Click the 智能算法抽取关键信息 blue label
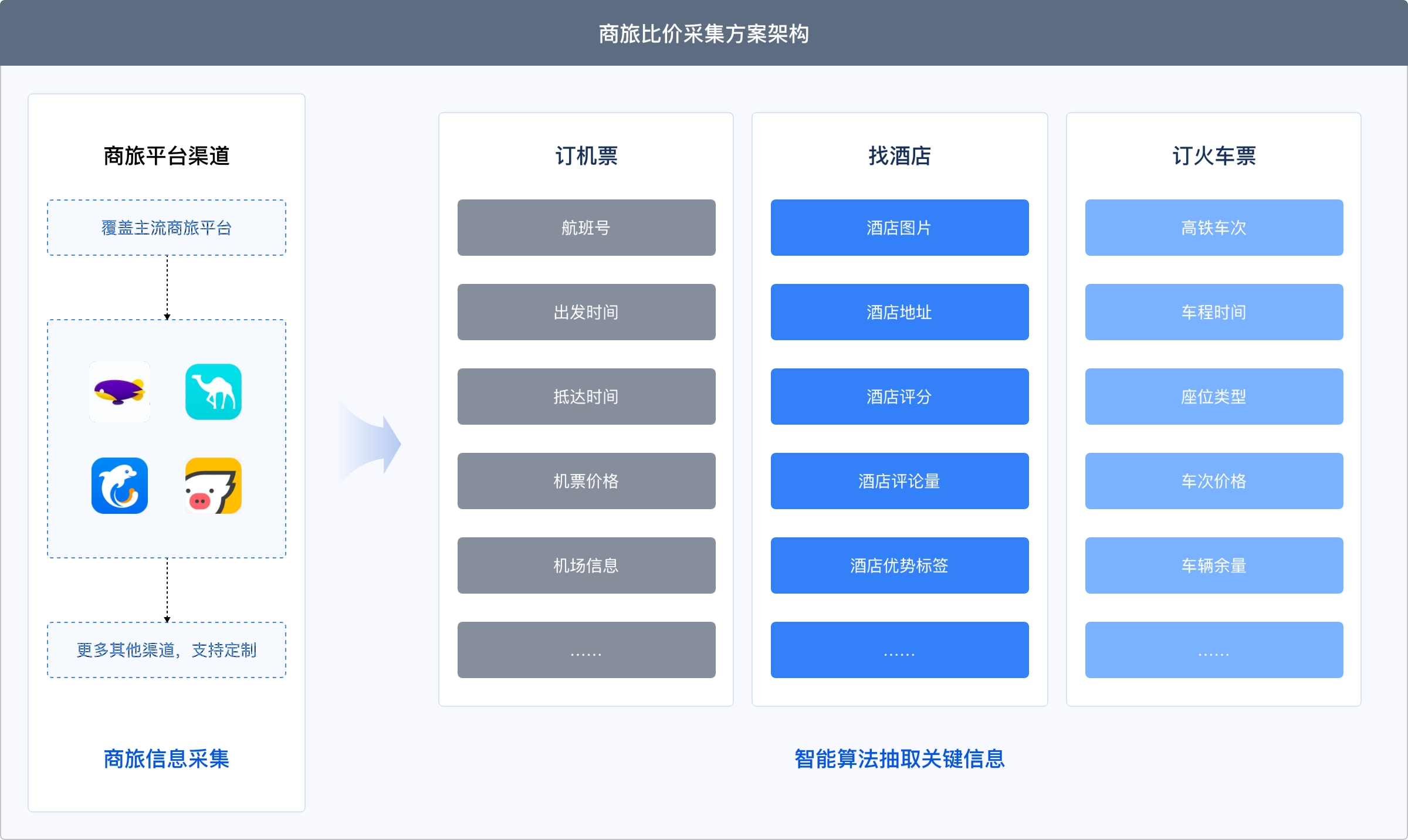This screenshot has height=840, width=1408. (899, 759)
